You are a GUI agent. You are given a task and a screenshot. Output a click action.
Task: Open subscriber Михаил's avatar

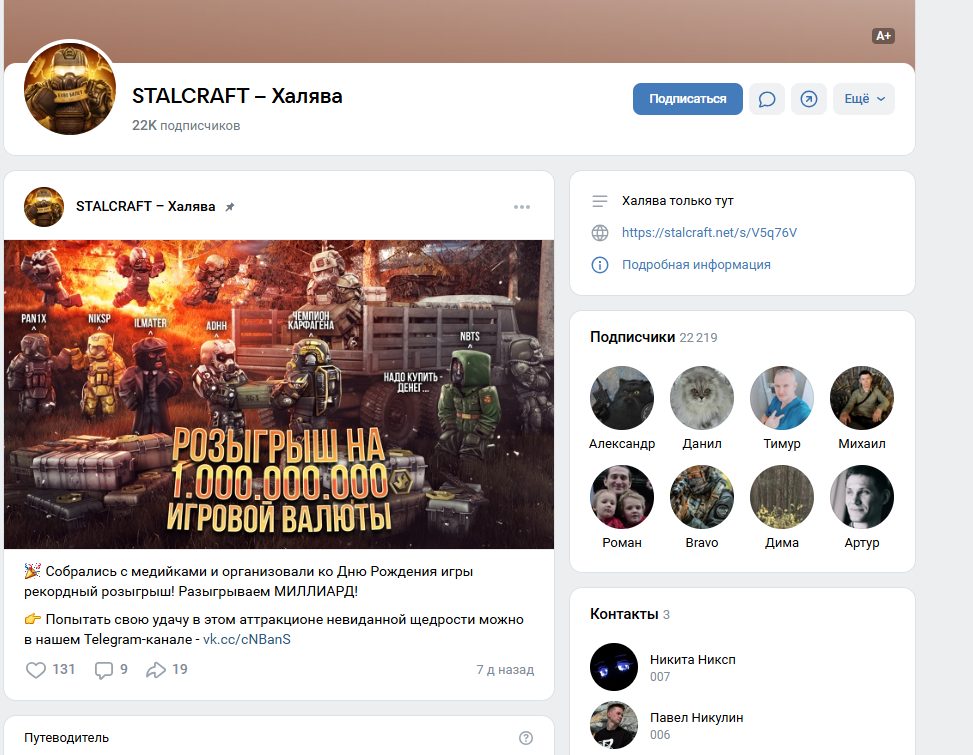pos(862,398)
